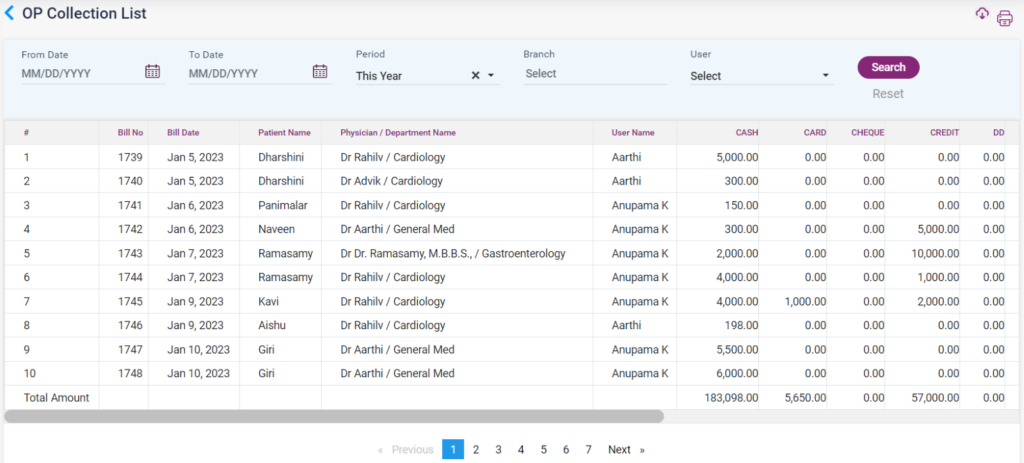Click the Patient Name column header
This screenshot has width=1024, height=463.
[x=284, y=132]
